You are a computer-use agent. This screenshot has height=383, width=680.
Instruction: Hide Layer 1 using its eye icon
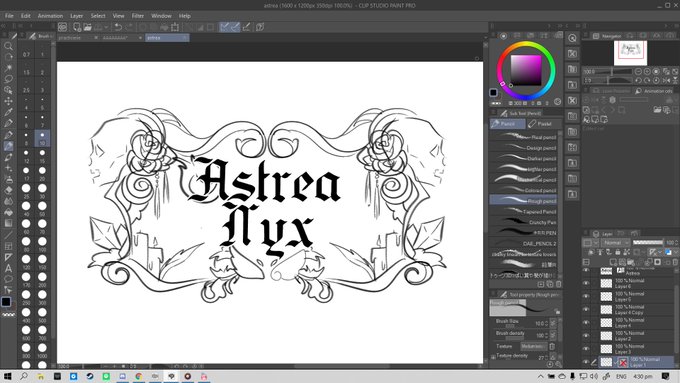click(x=586, y=361)
